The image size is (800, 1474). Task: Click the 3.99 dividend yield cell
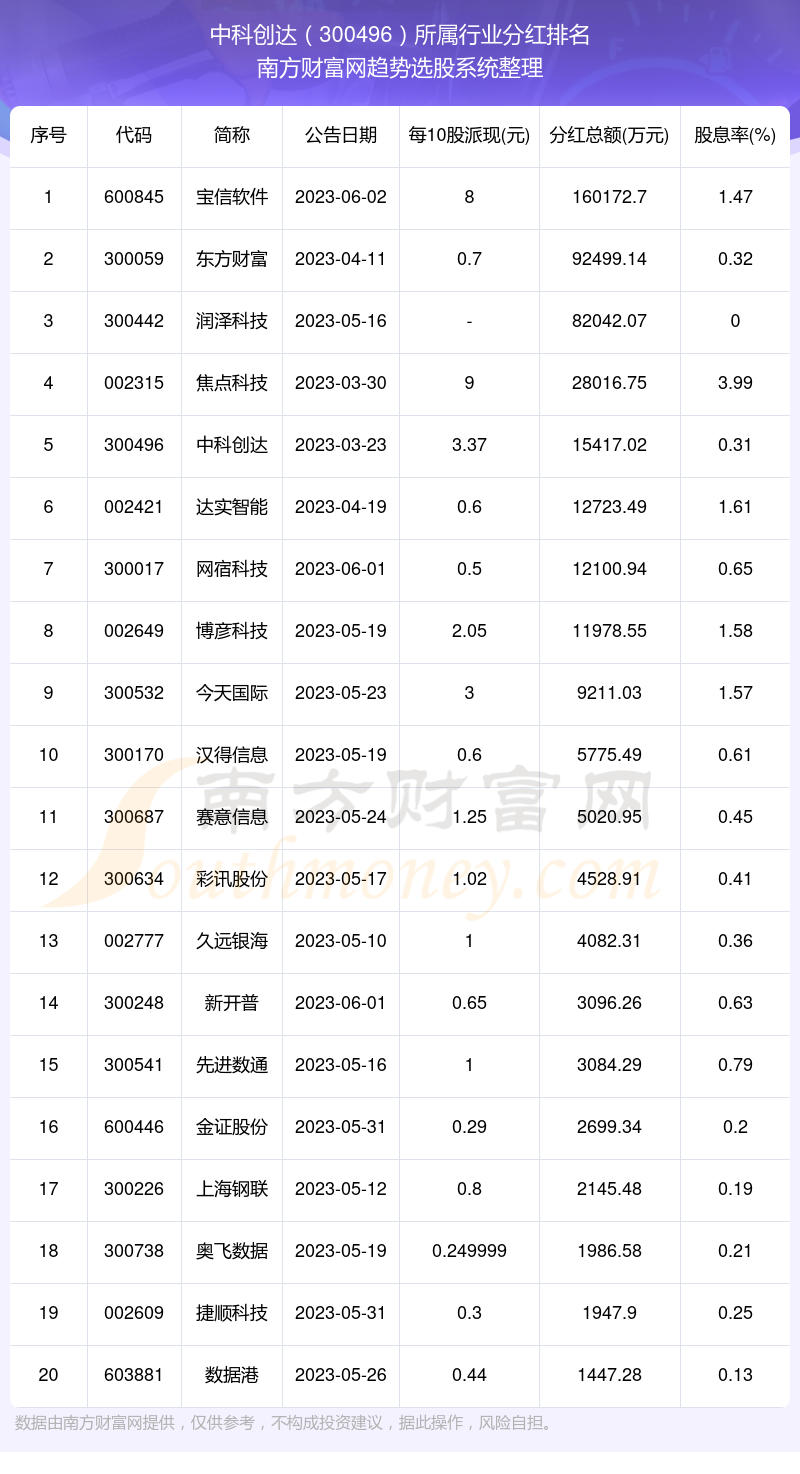point(735,383)
